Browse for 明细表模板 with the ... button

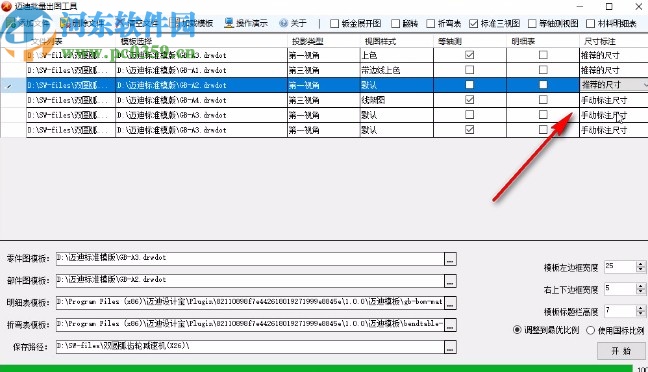(450, 303)
